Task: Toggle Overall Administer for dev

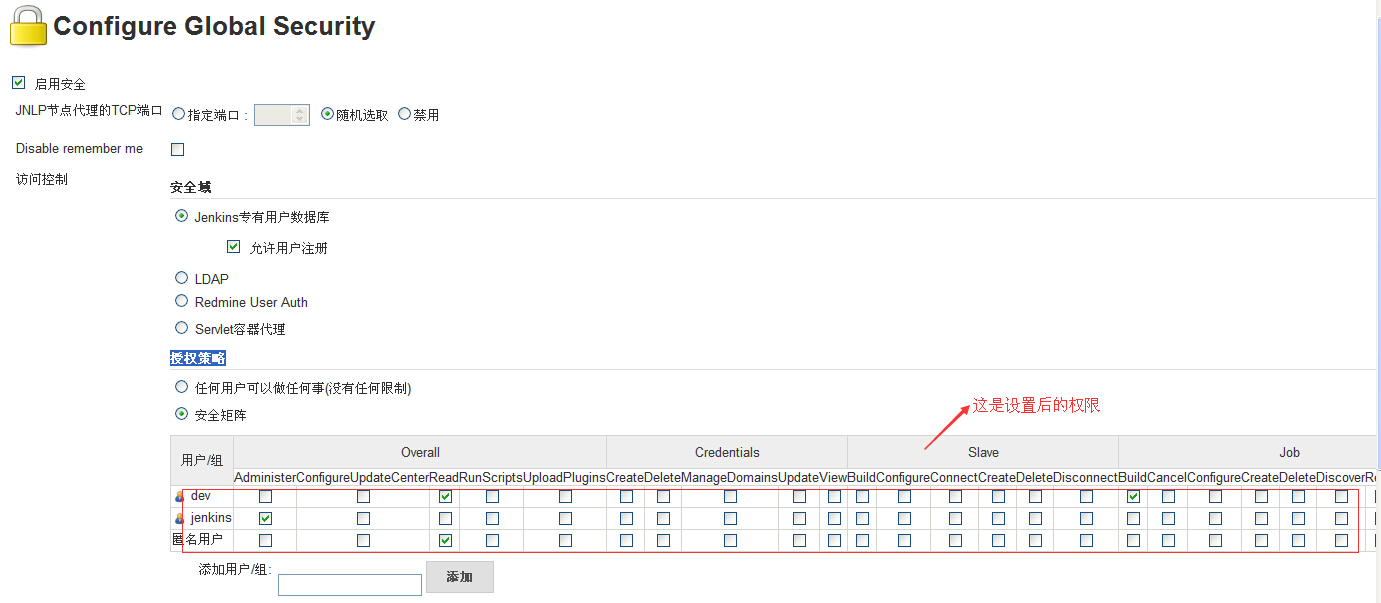Action: click(265, 496)
